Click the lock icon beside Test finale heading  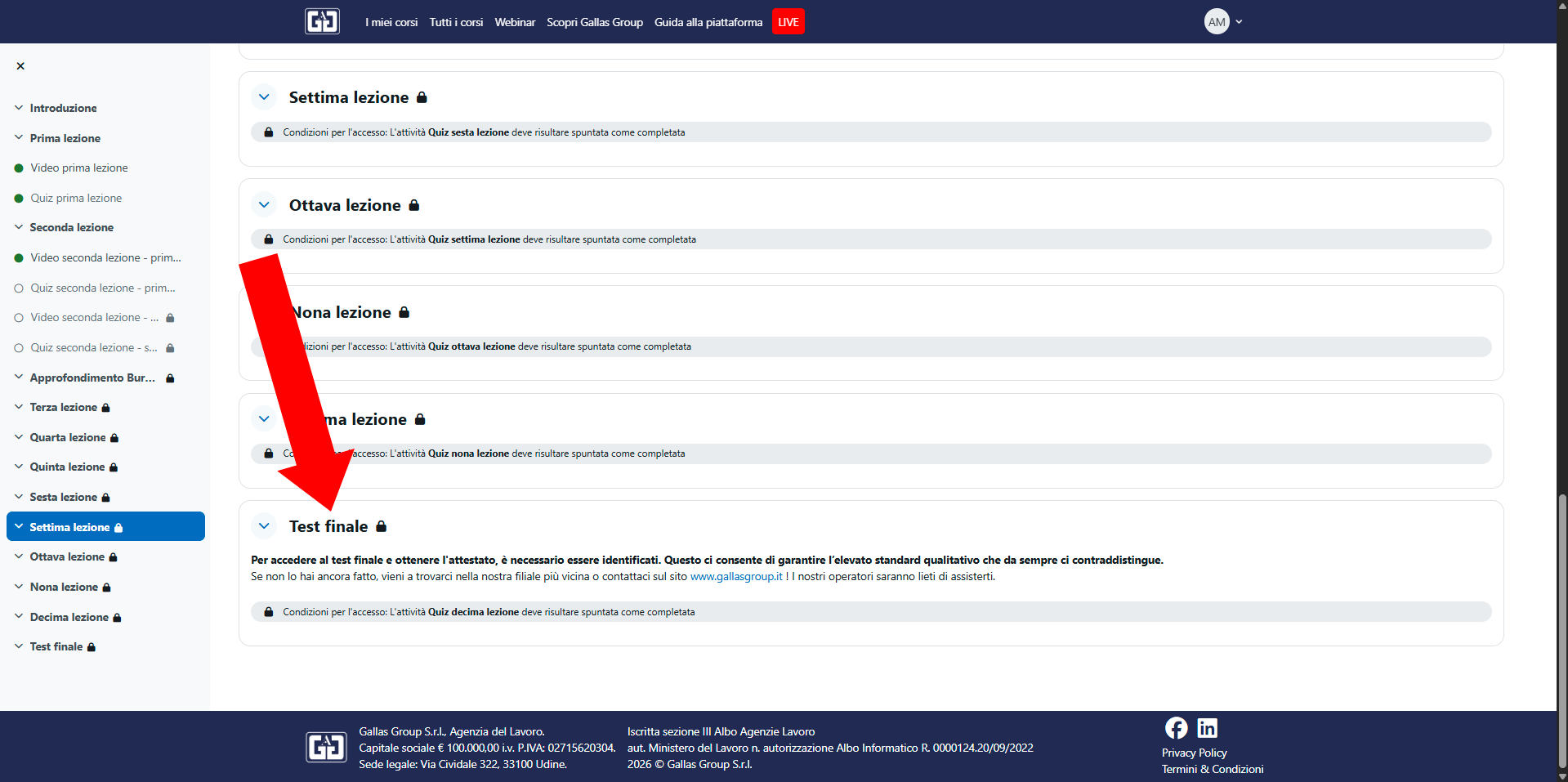[381, 526]
